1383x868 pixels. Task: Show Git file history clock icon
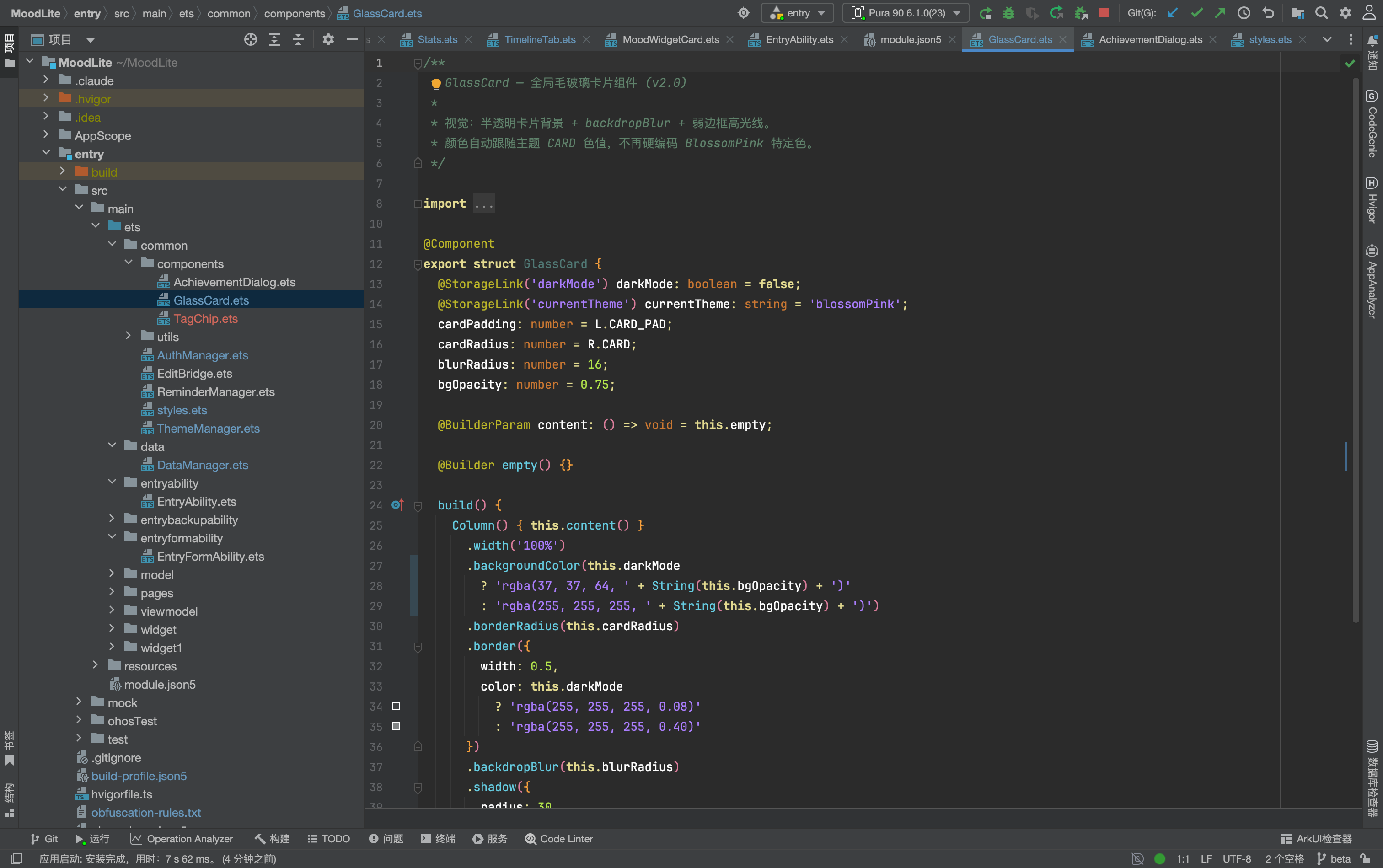pos(1244,13)
